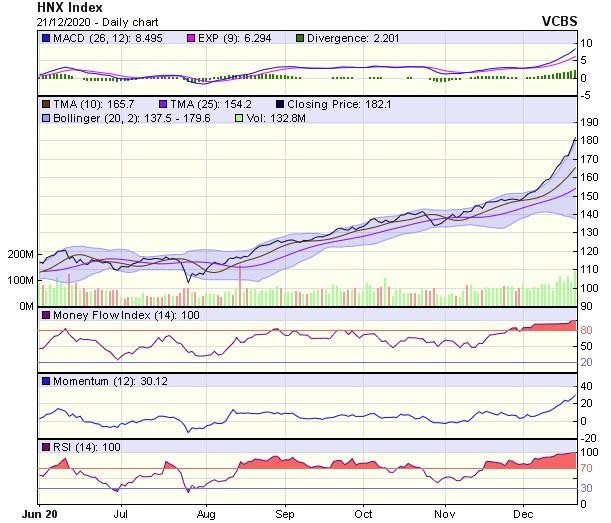Click the brown TMA (10) legend swatch
Screen dimensions: 611x523
pos(46,104)
